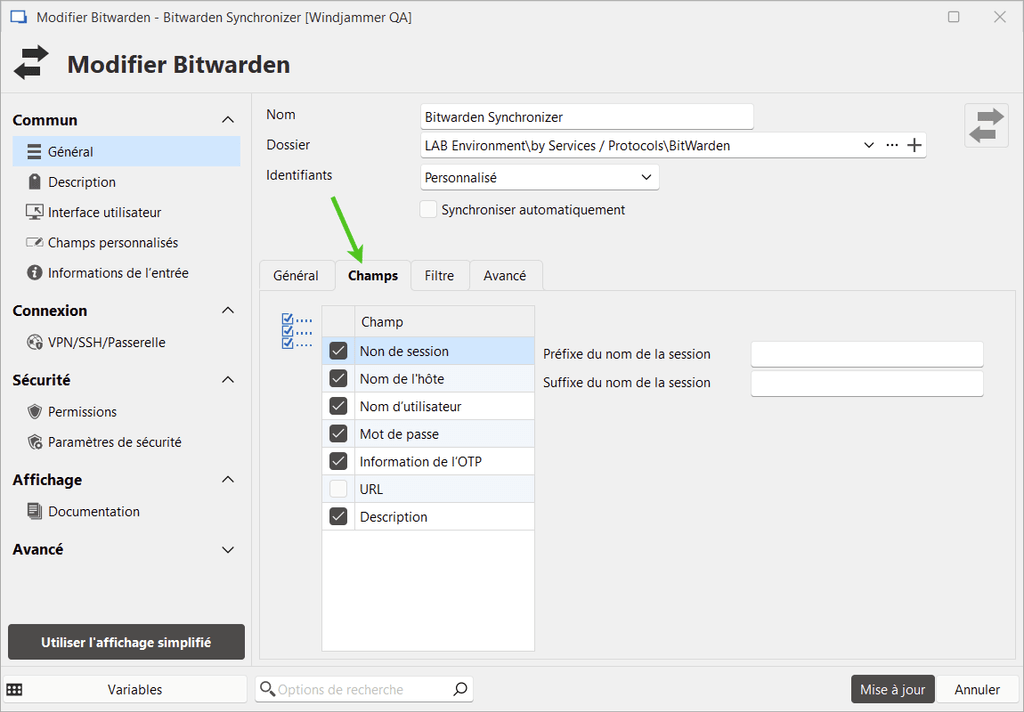Click the Mise à jour button

(x=892, y=689)
